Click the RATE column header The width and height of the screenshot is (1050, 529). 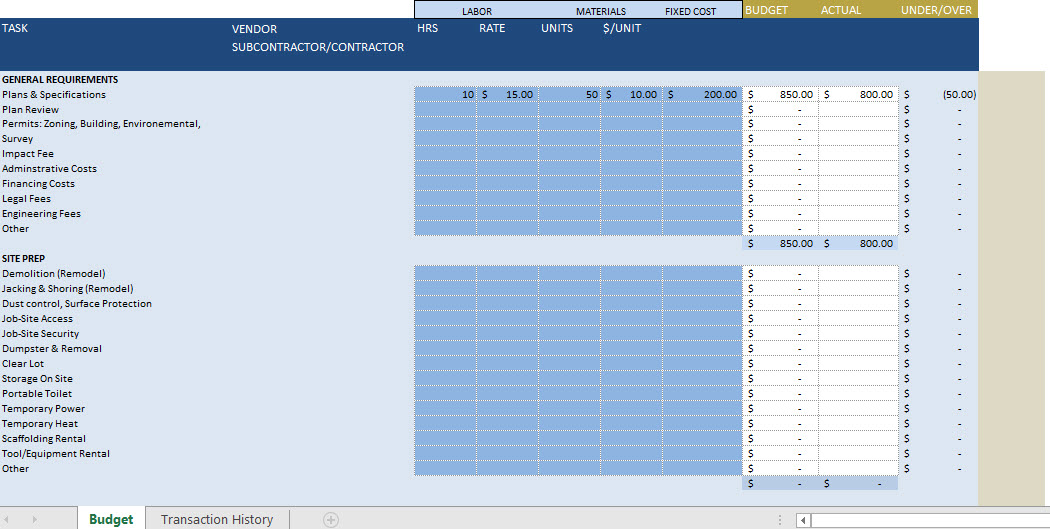[492, 28]
